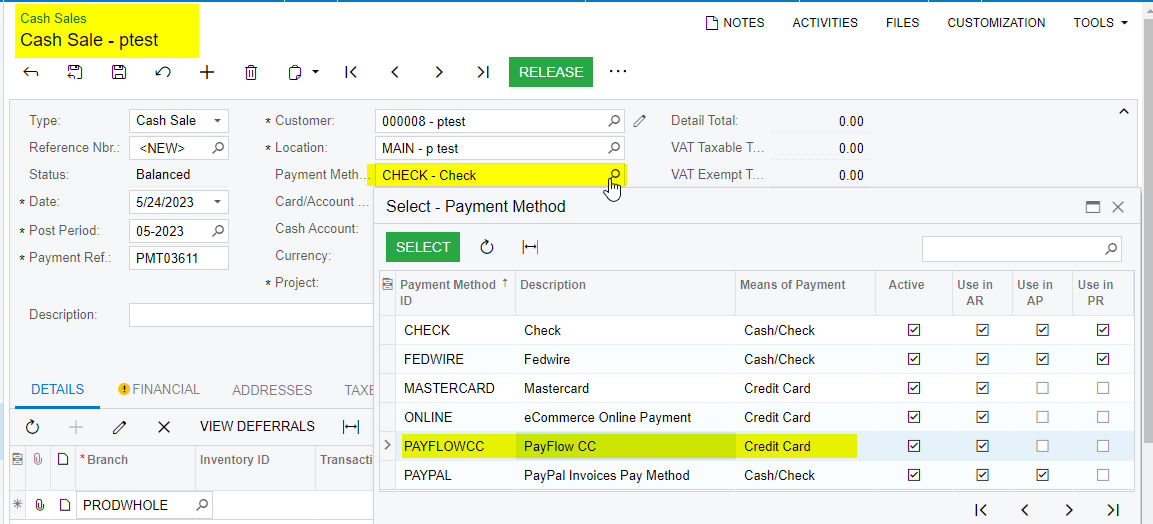Toggle Active checkbox for PAYFLOWCC row

914,446
